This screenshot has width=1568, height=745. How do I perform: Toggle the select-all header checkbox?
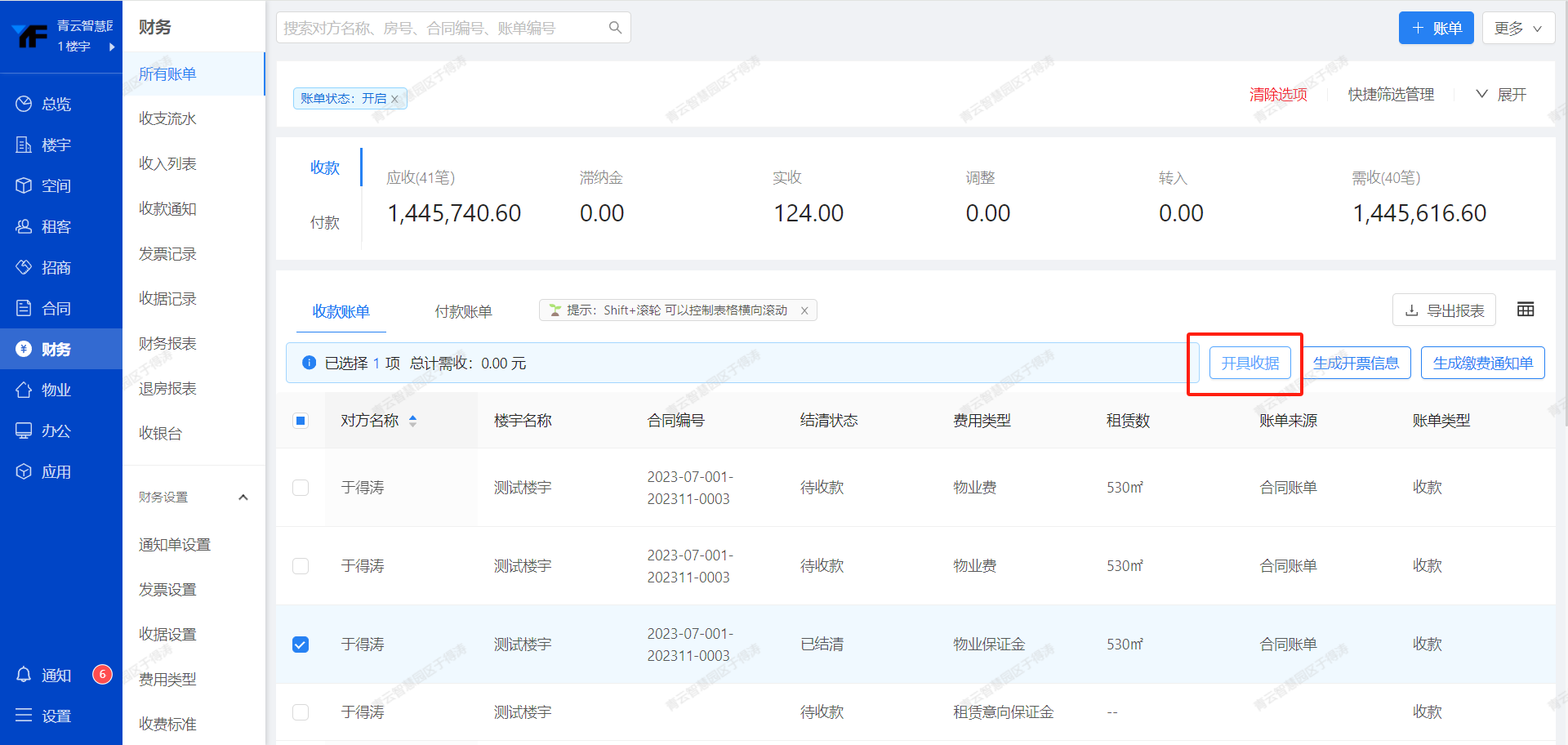tap(301, 421)
